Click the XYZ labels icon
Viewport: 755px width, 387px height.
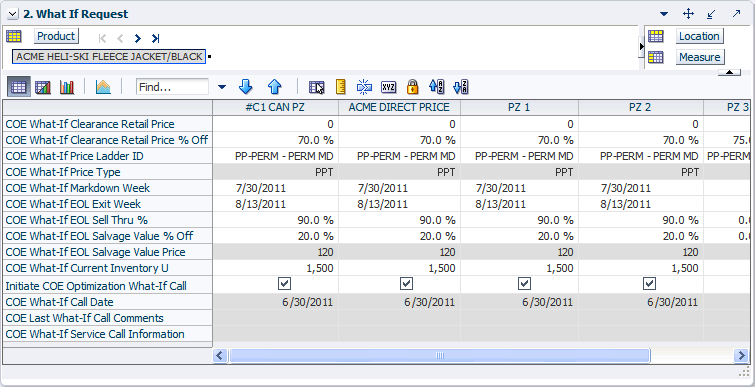coord(388,87)
